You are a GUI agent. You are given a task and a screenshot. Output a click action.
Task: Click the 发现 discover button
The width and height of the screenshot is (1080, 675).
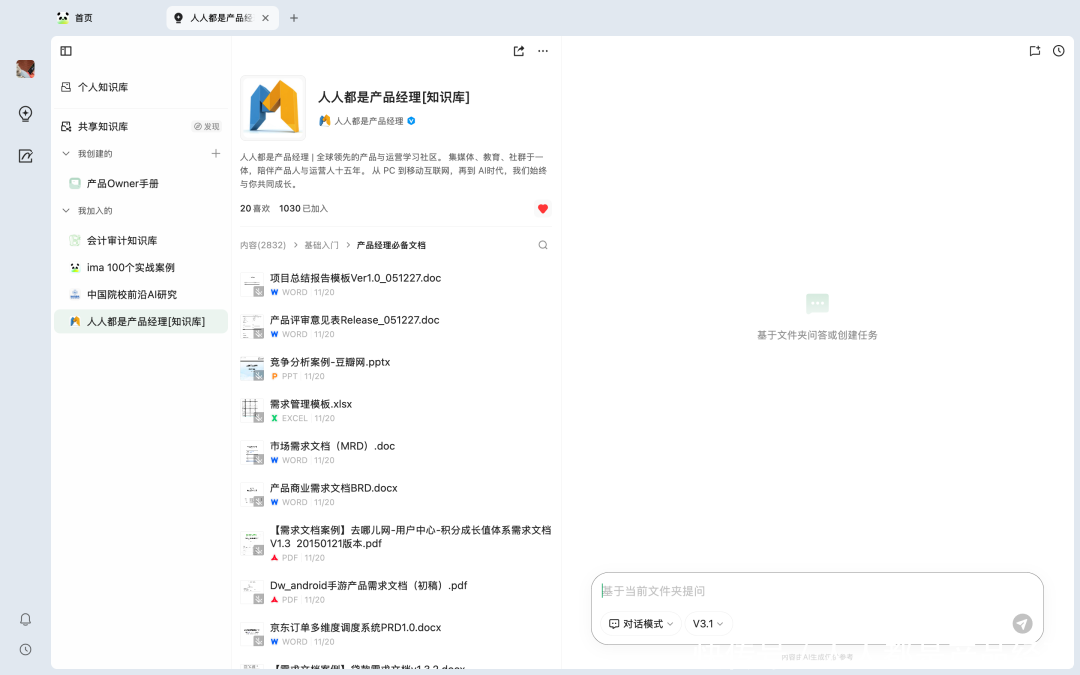pos(206,127)
